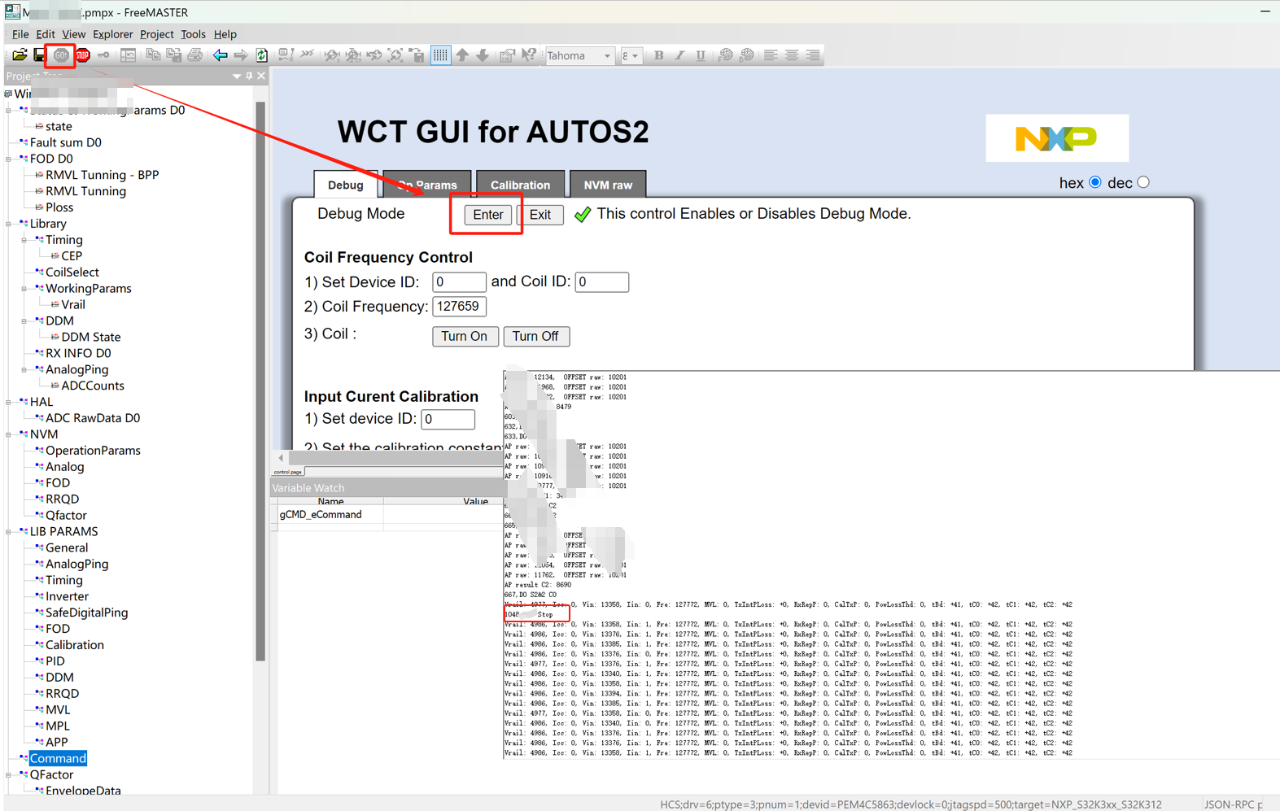Click the red STOP communication icon
Viewport: 1280px width, 811px height.
pos(82,56)
